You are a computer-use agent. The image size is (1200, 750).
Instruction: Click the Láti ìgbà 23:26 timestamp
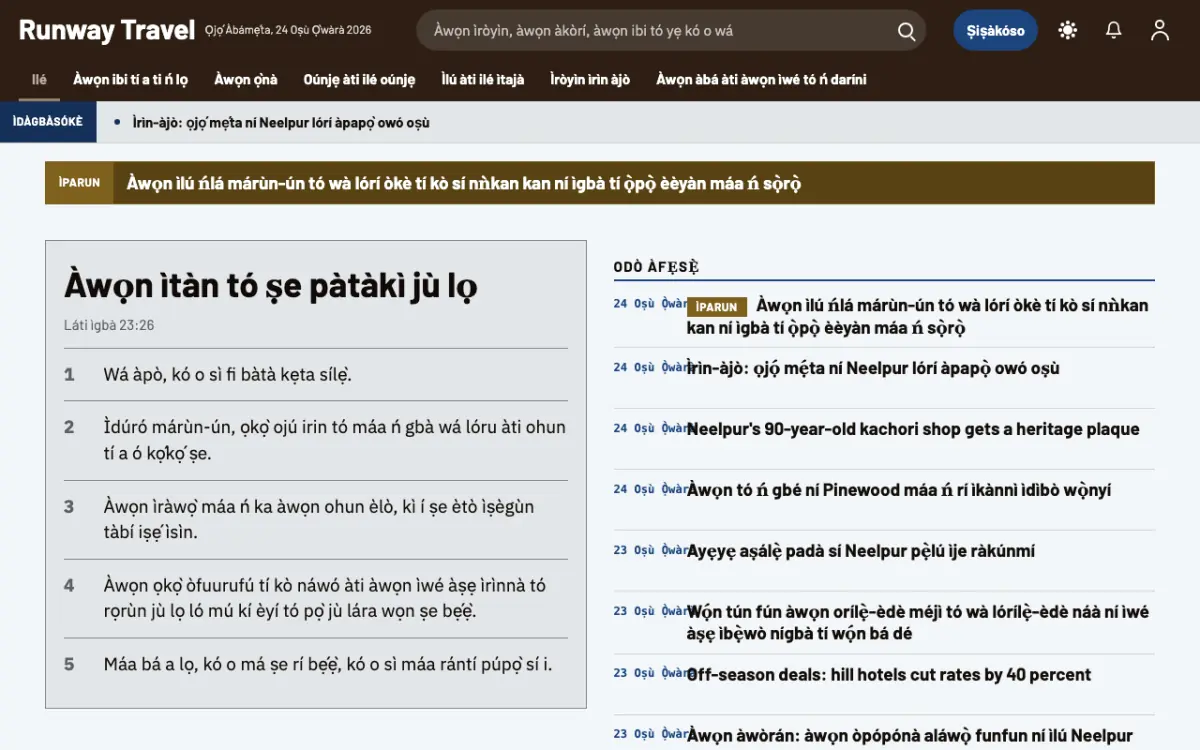point(109,325)
